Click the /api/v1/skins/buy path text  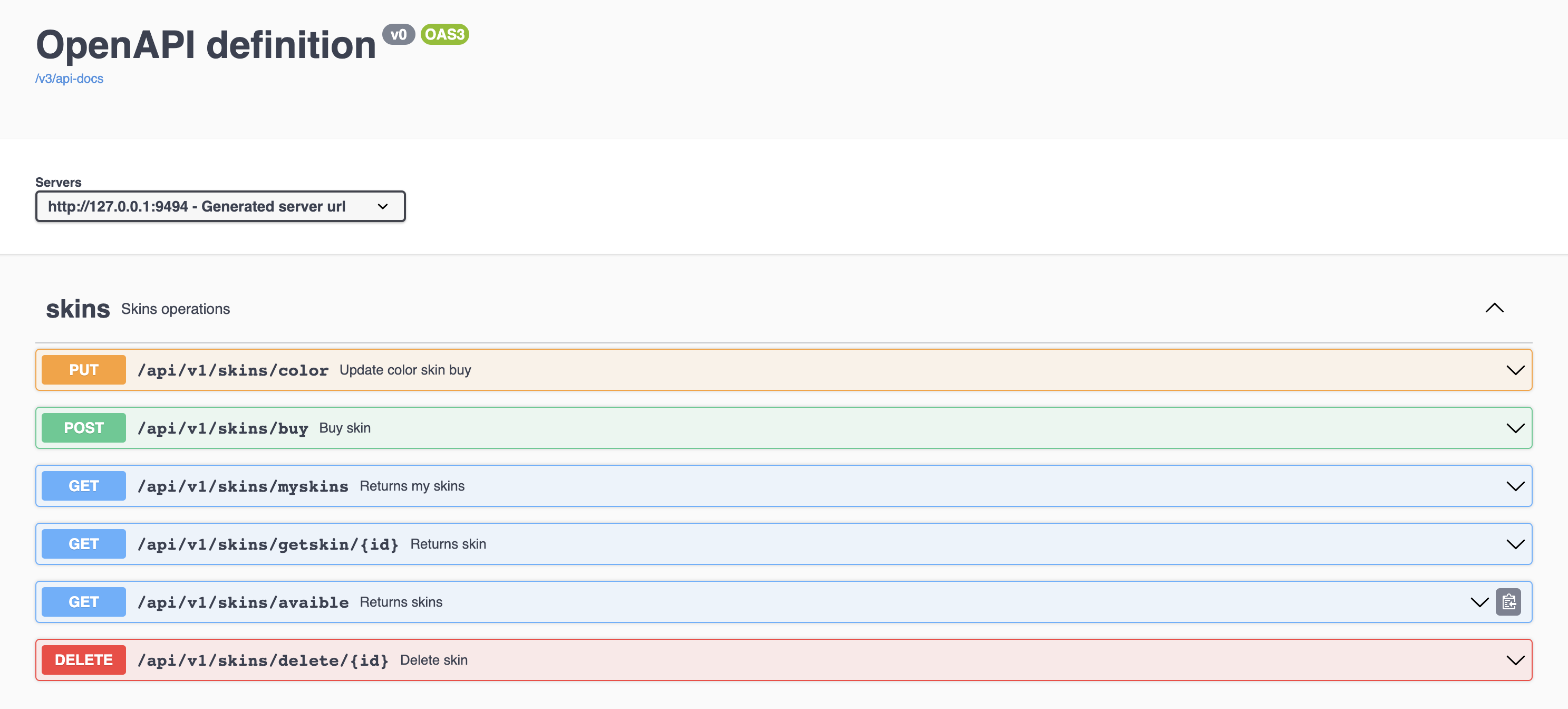222,428
